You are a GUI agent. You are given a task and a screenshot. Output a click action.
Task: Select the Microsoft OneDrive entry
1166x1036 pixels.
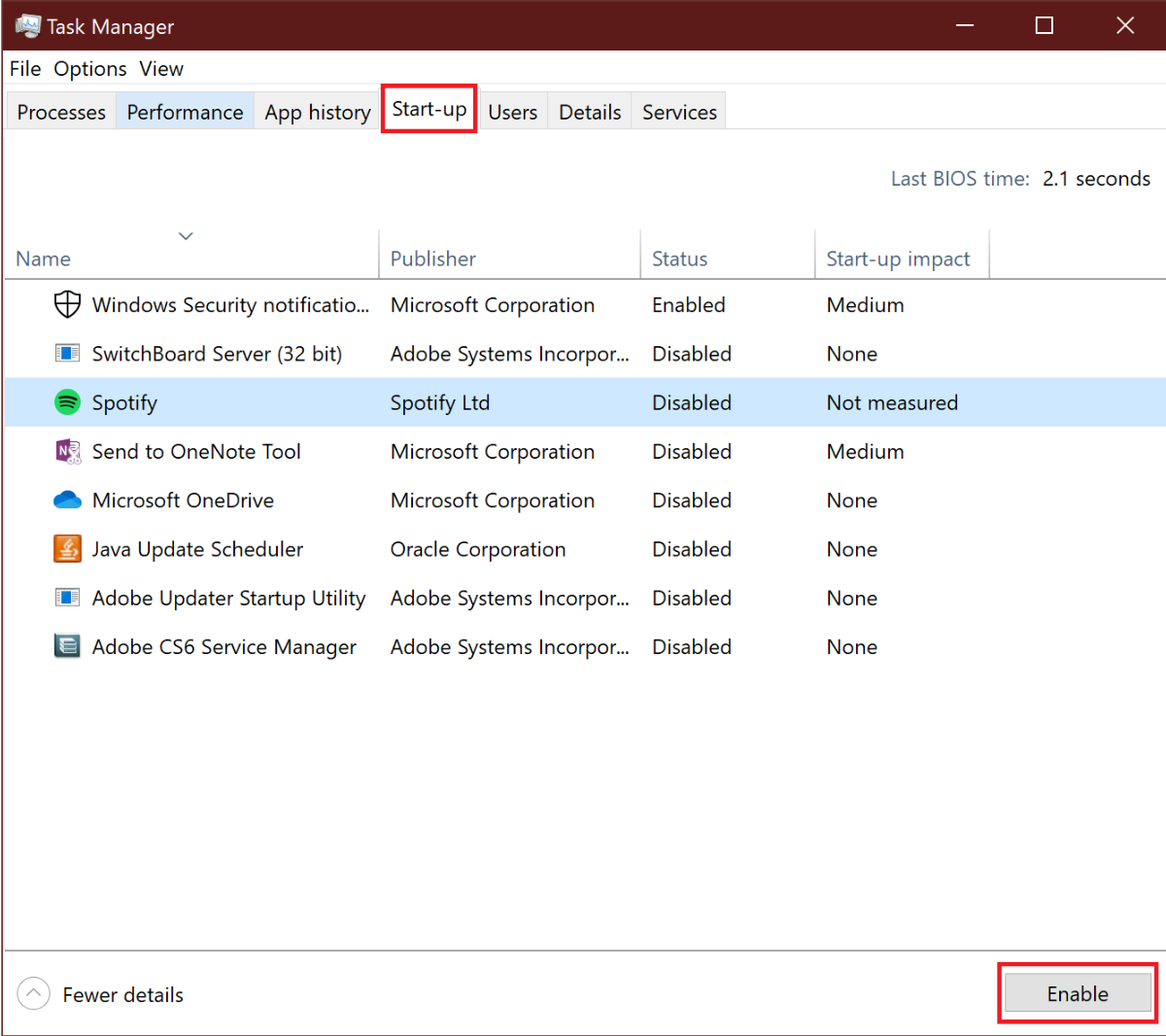click(x=183, y=501)
